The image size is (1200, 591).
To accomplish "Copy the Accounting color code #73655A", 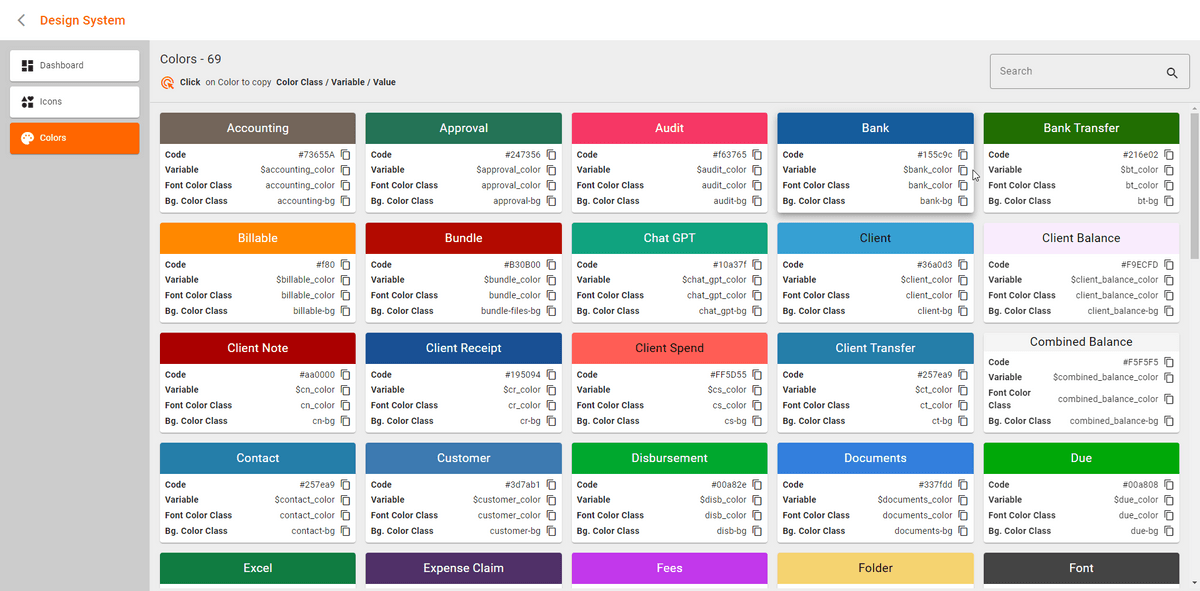I will pos(345,155).
